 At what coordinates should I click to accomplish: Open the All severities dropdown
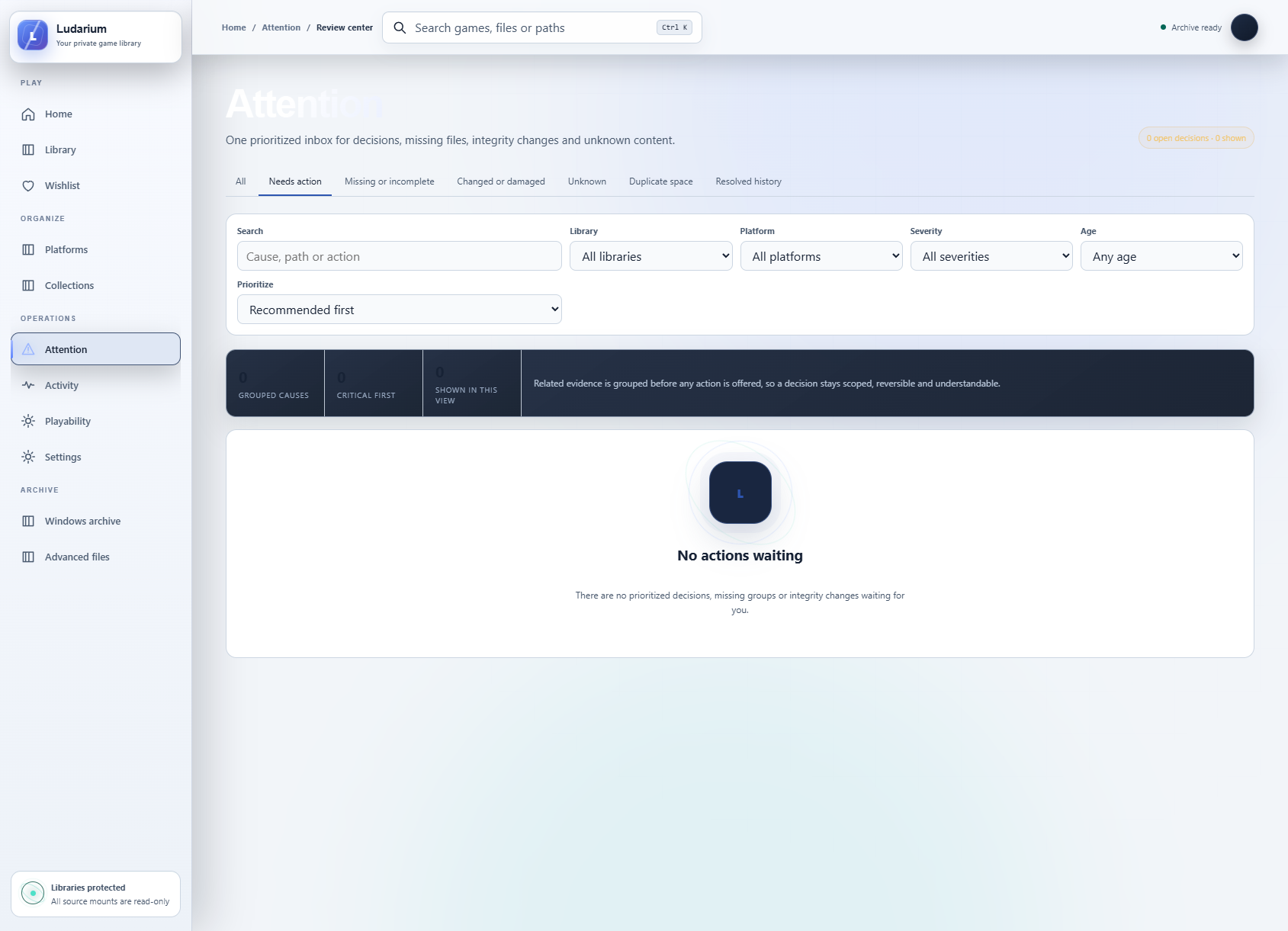click(x=991, y=256)
